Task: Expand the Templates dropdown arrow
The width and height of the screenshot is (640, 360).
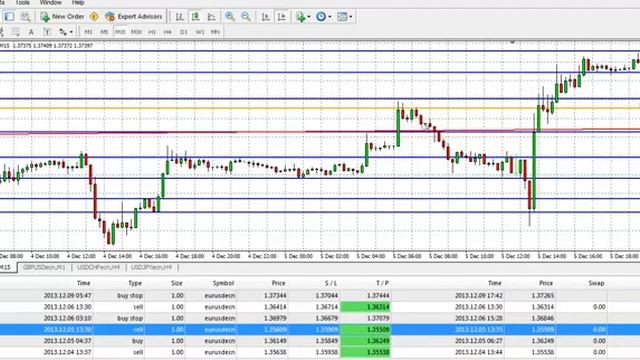Action: tap(351, 17)
